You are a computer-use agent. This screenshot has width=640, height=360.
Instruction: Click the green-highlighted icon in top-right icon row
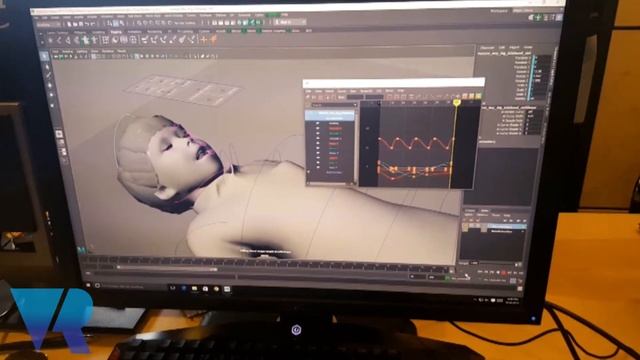click(539, 18)
